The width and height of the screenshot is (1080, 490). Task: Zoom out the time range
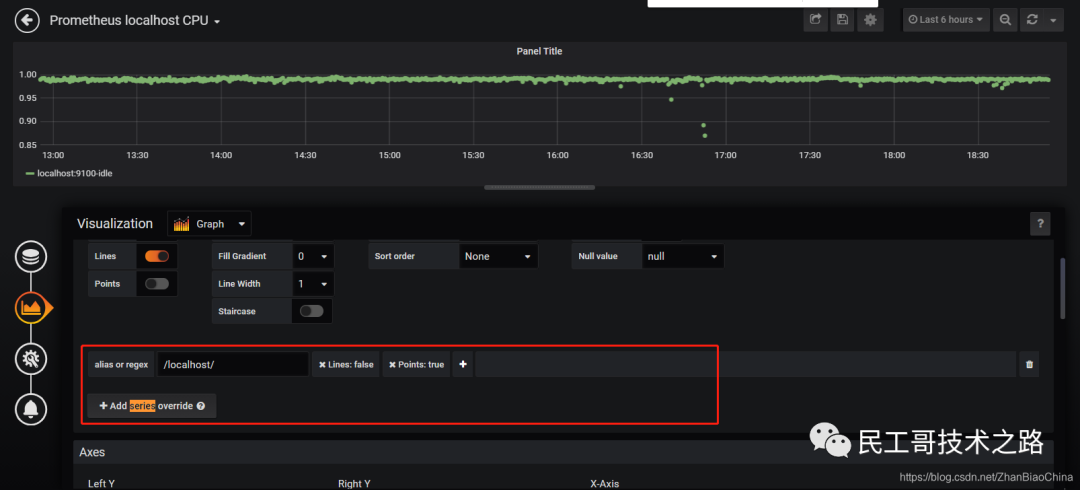[1006, 19]
